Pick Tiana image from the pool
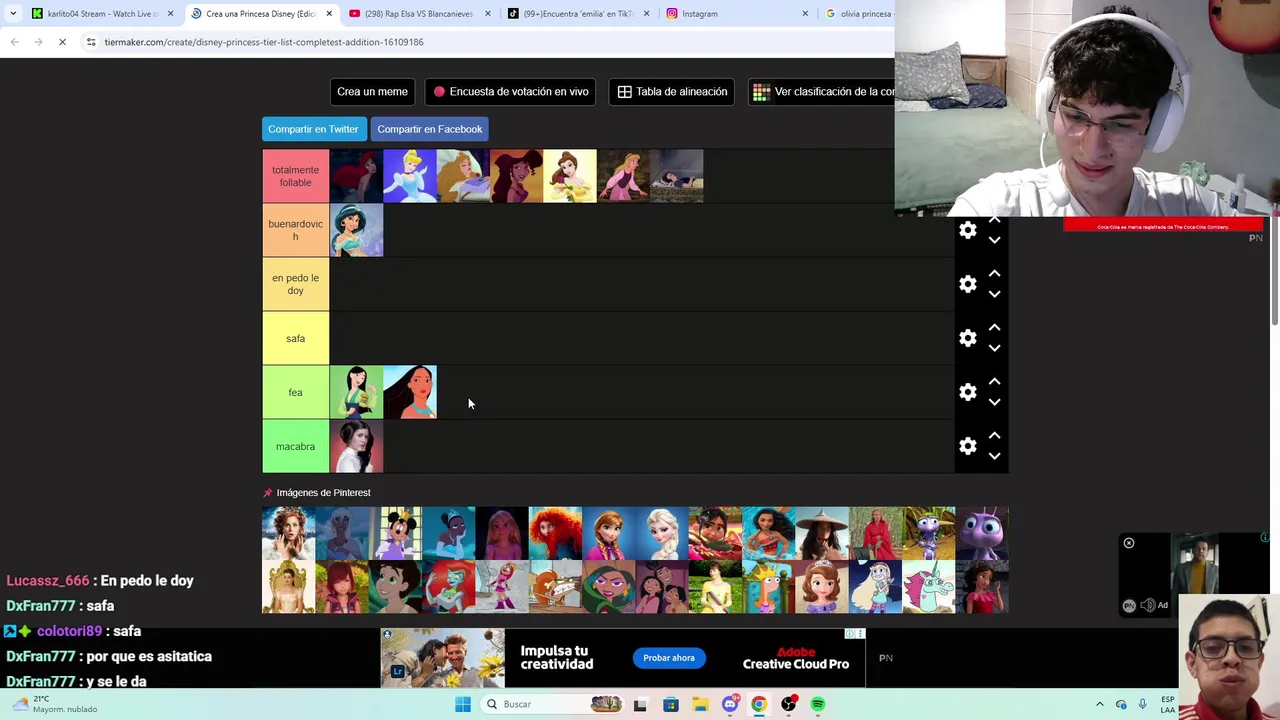Image resolution: width=1280 pixels, height=720 pixels. [x=449, y=533]
